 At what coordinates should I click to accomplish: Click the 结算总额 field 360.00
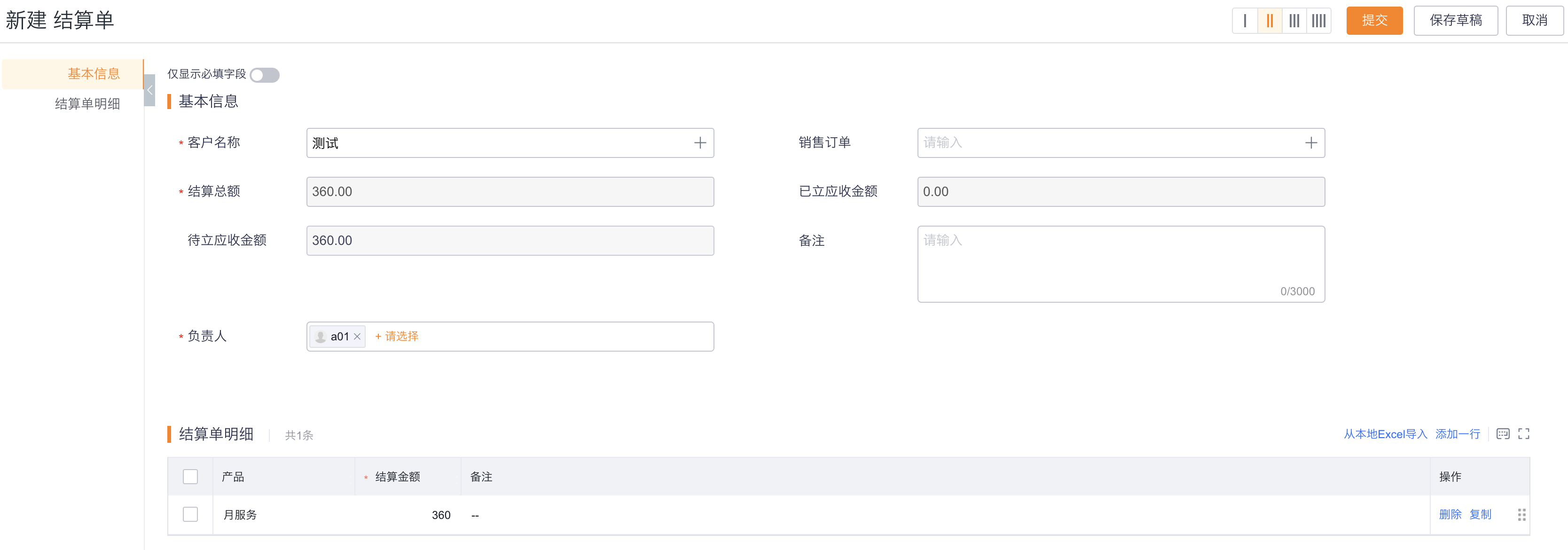pyautogui.click(x=510, y=192)
